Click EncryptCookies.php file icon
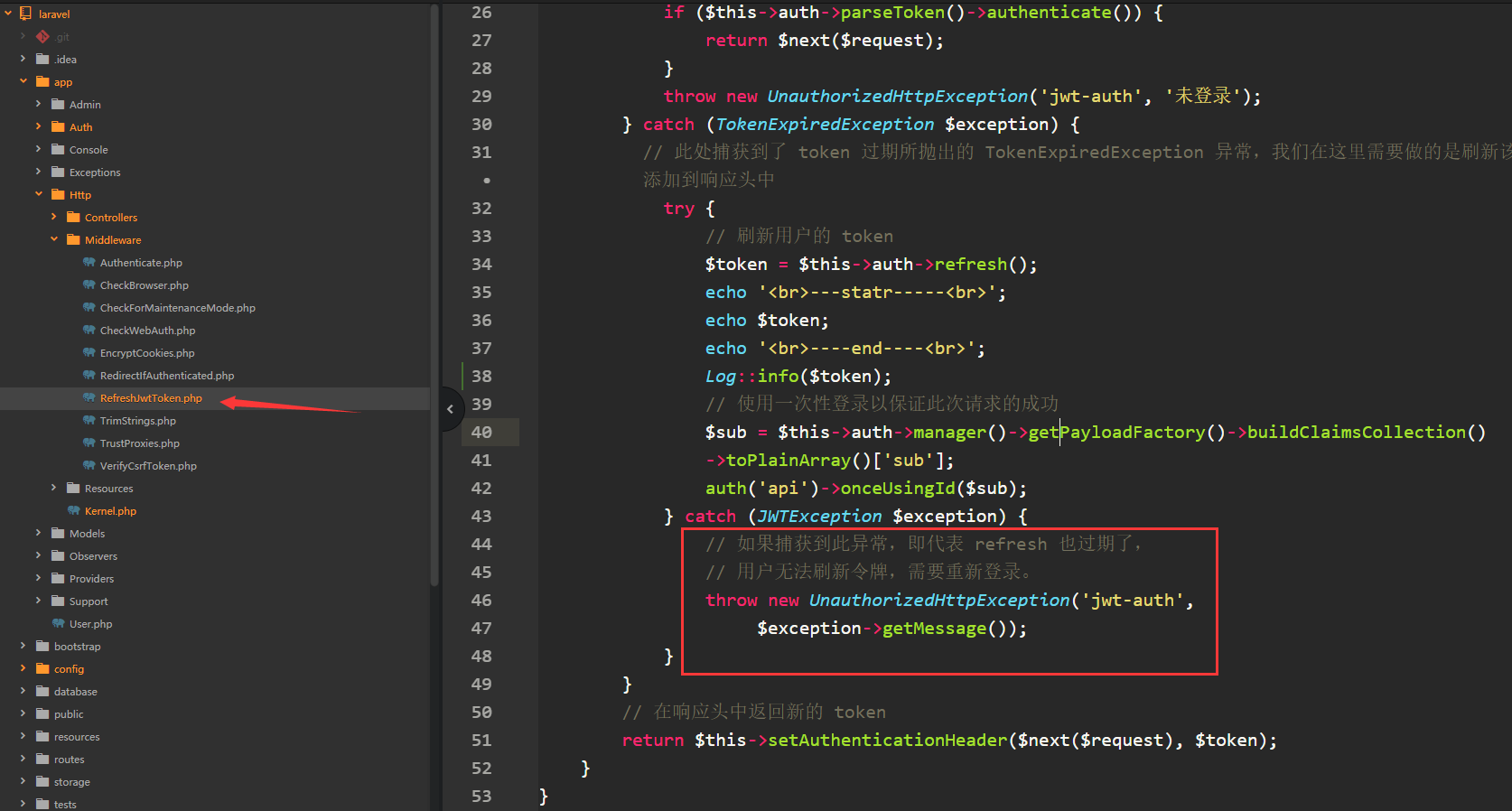Viewport: 1512px width, 811px height. [x=89, y=352]
